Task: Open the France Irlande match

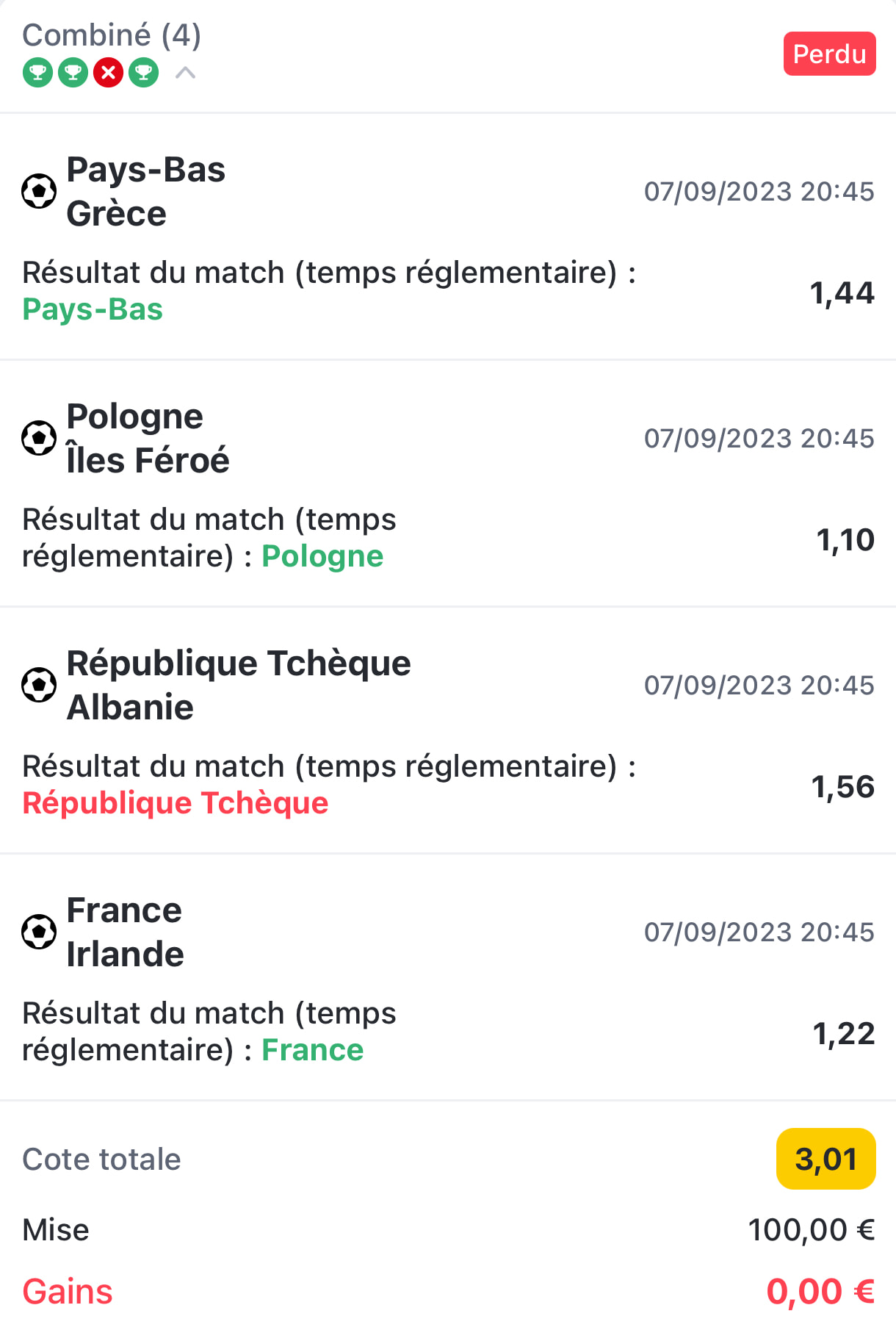Action: pyautogui.click(x=125, y=932)
